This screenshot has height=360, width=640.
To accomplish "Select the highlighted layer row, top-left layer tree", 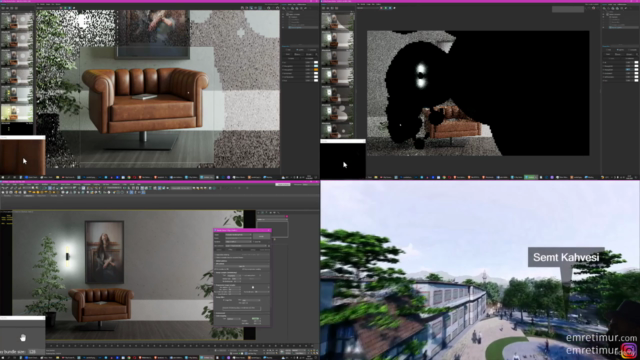I will click(304, 27).
